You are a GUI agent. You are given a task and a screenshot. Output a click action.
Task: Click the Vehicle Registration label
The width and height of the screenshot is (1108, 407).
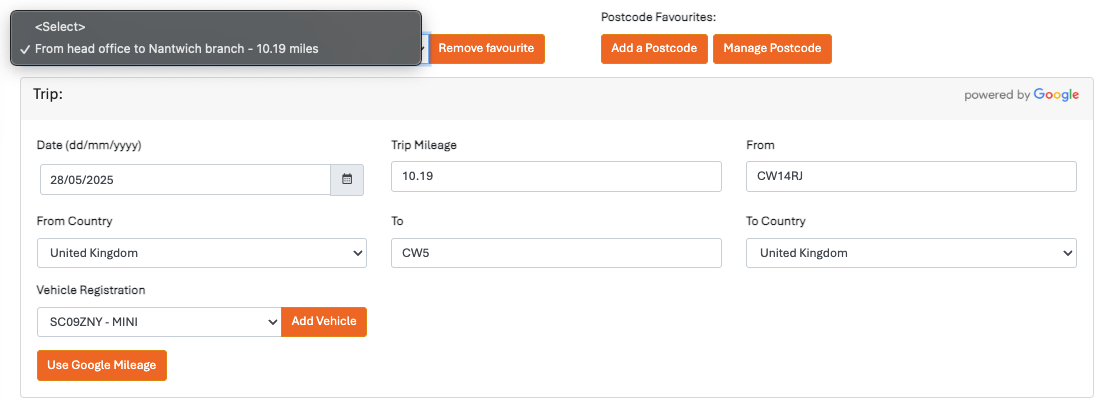91,290
